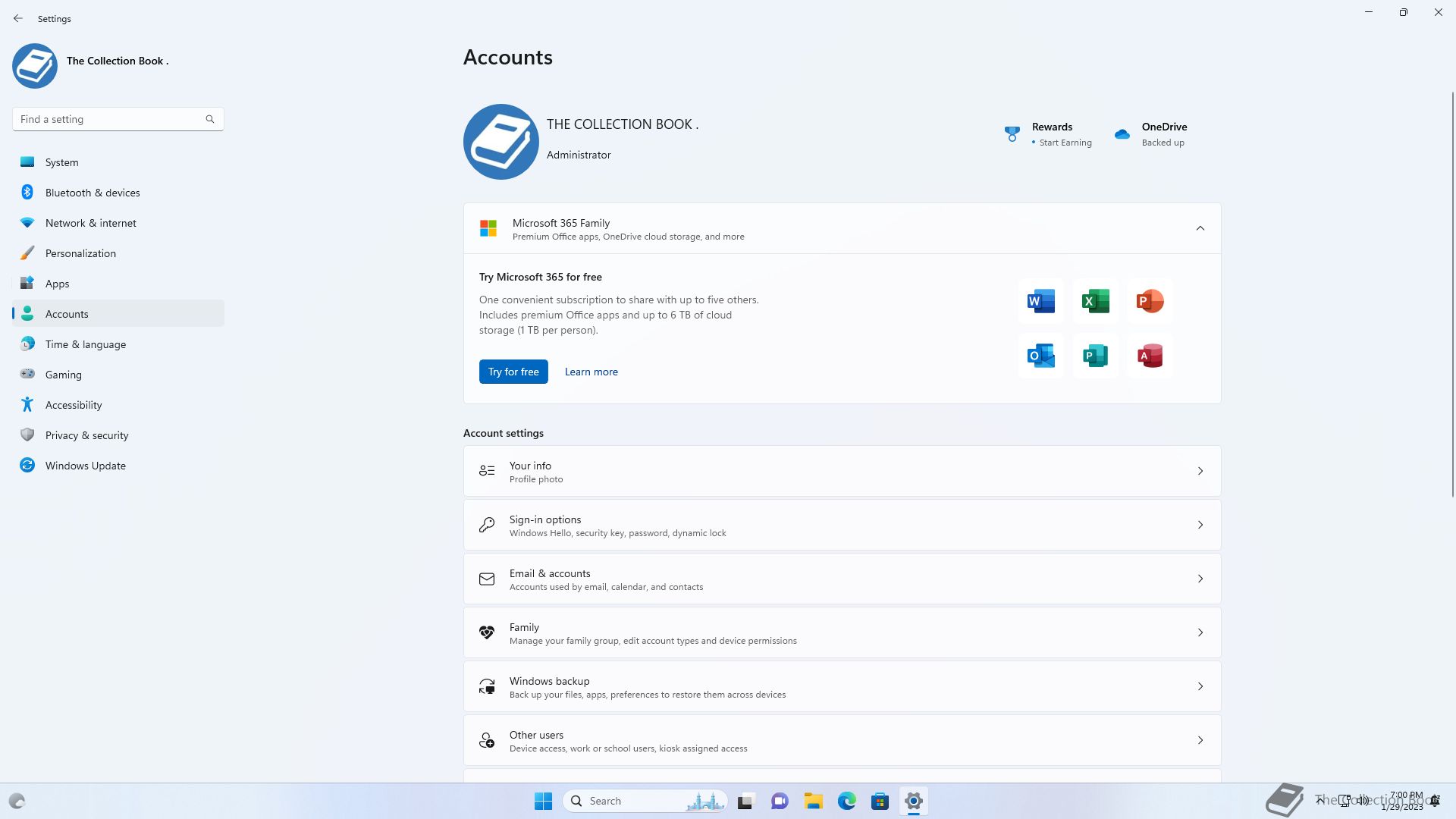The width and height of the screenshot is (1456, 819).
Task: Click the Windows Update sync icon
Action: tap(27, 465)
